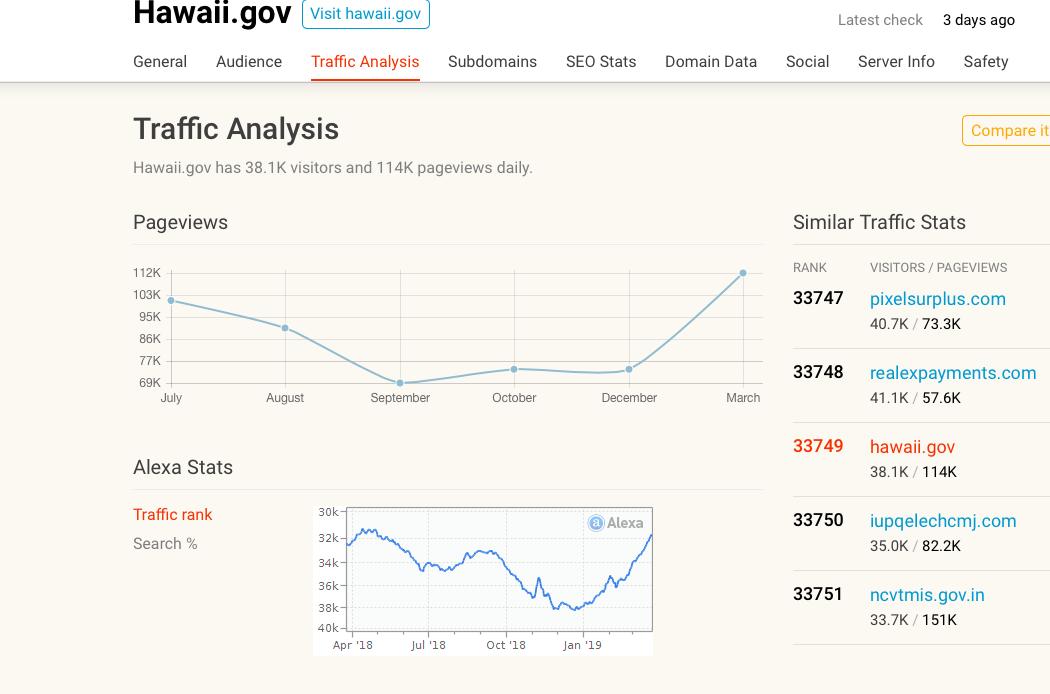Switch to the Social tab
1050x694 pixels.
tap(808, 62)
